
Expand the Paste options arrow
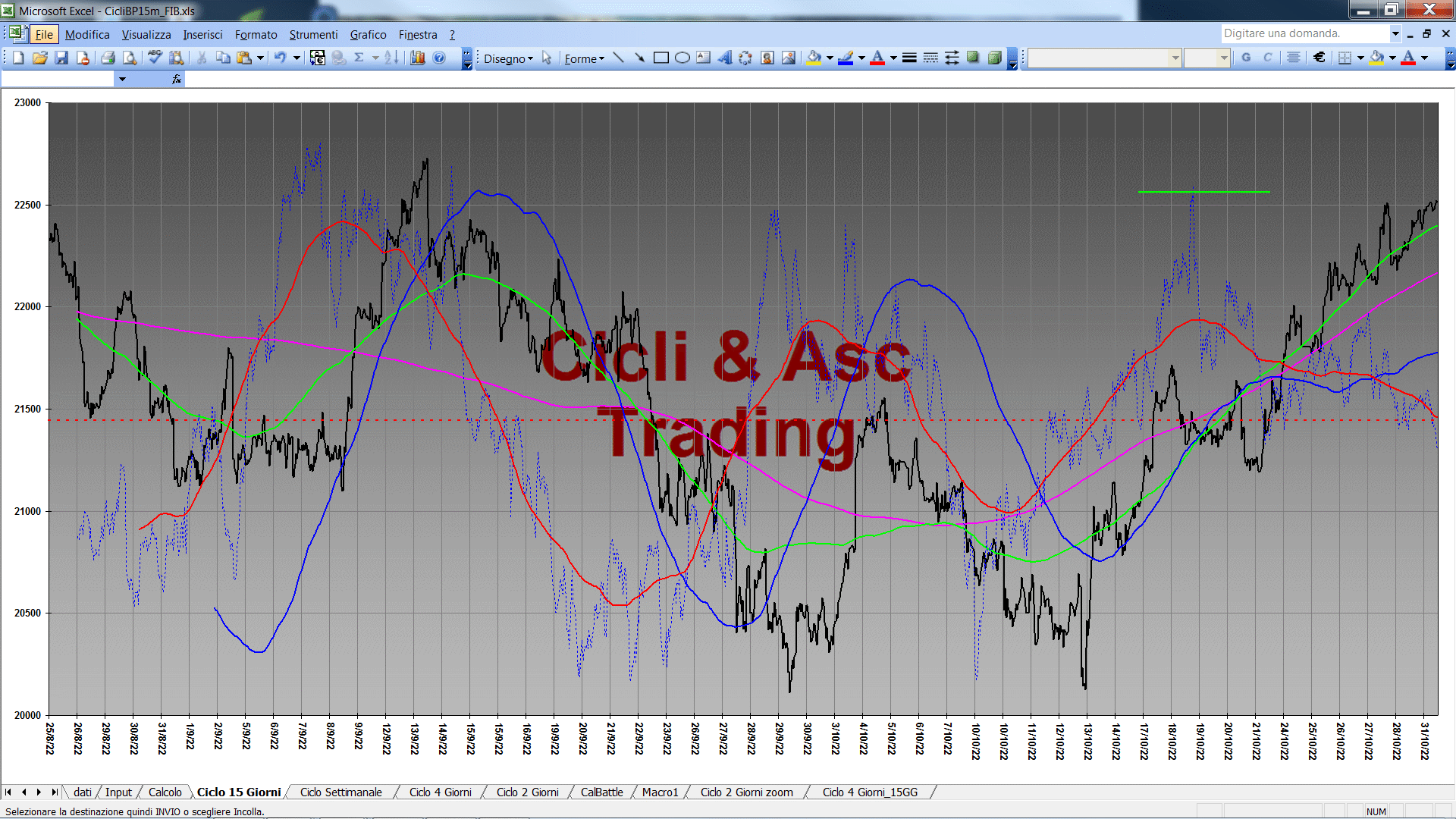pos(260,58)
